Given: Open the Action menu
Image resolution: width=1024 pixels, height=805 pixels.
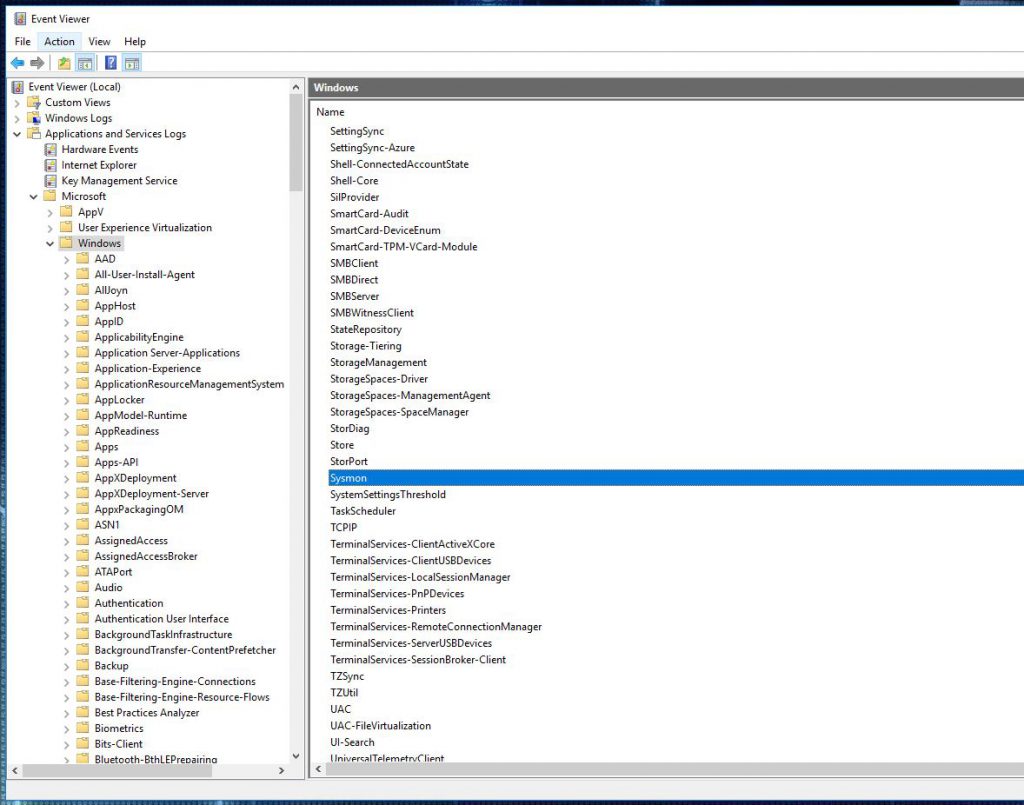Looking at the screenshot, I should [59, 41].
